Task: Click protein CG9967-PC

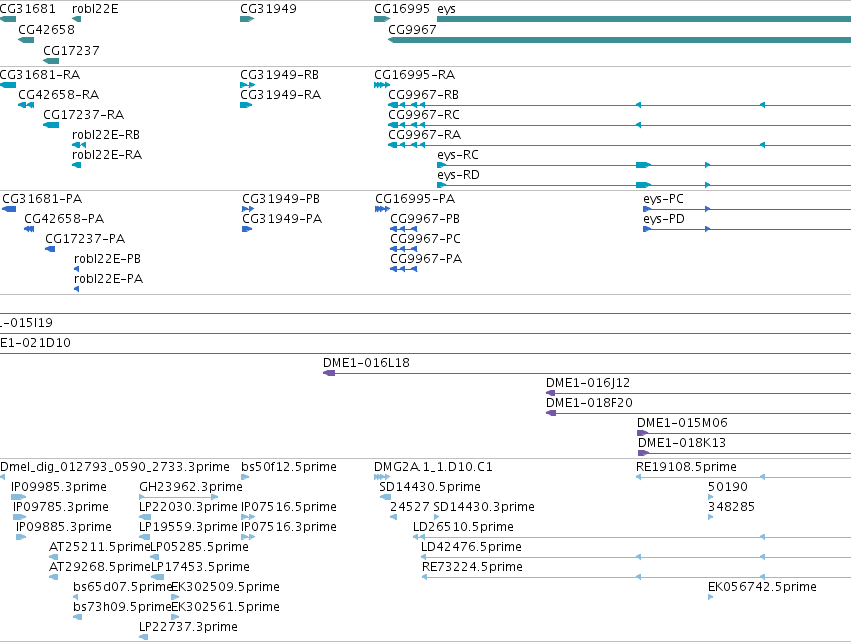Action: pyautogui.click(x=426, y=239)
